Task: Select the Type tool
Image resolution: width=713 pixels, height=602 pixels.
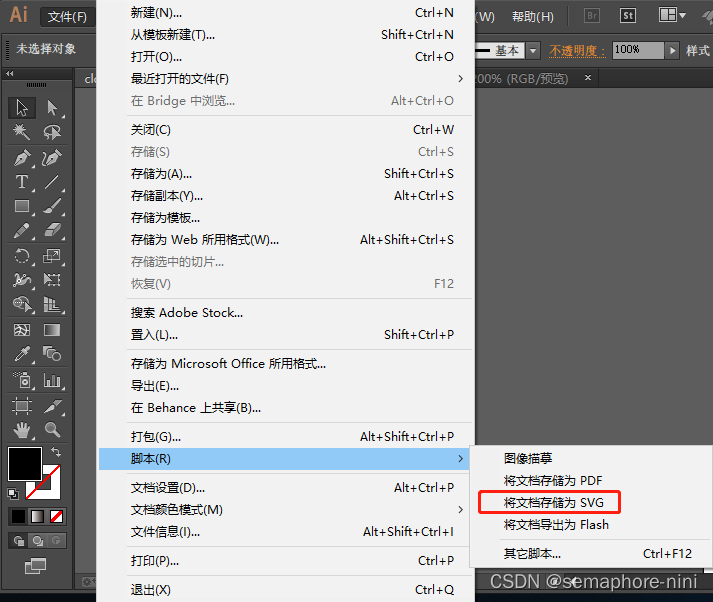Action: coord(22,182)
